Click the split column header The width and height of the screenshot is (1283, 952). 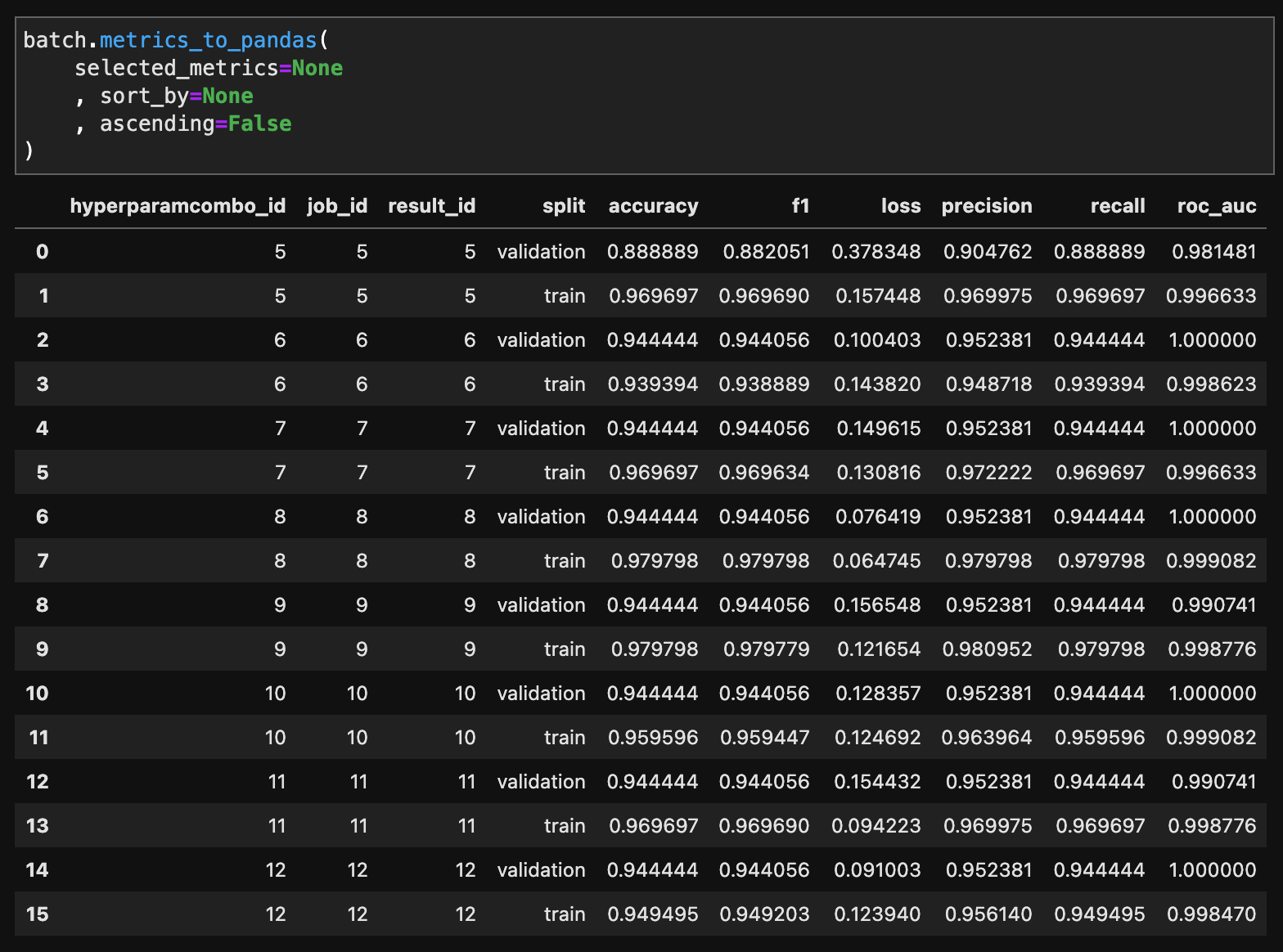pos(563,206)
